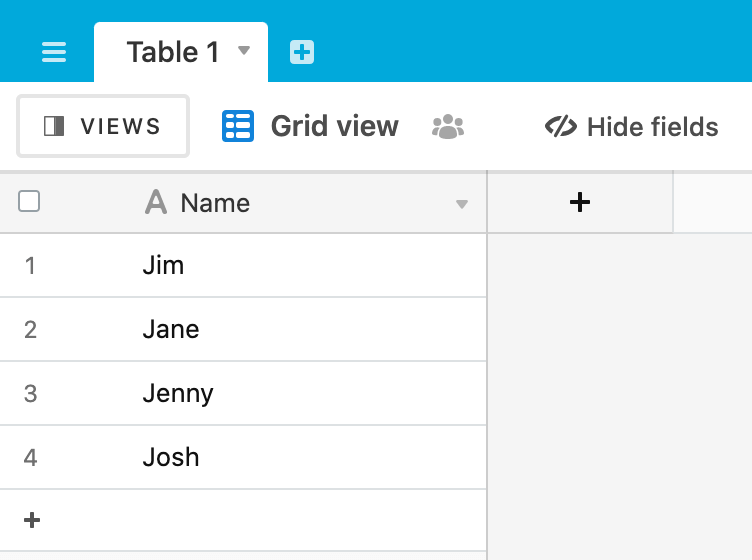Click the blue Grid view icon

[x=238, y=126]
